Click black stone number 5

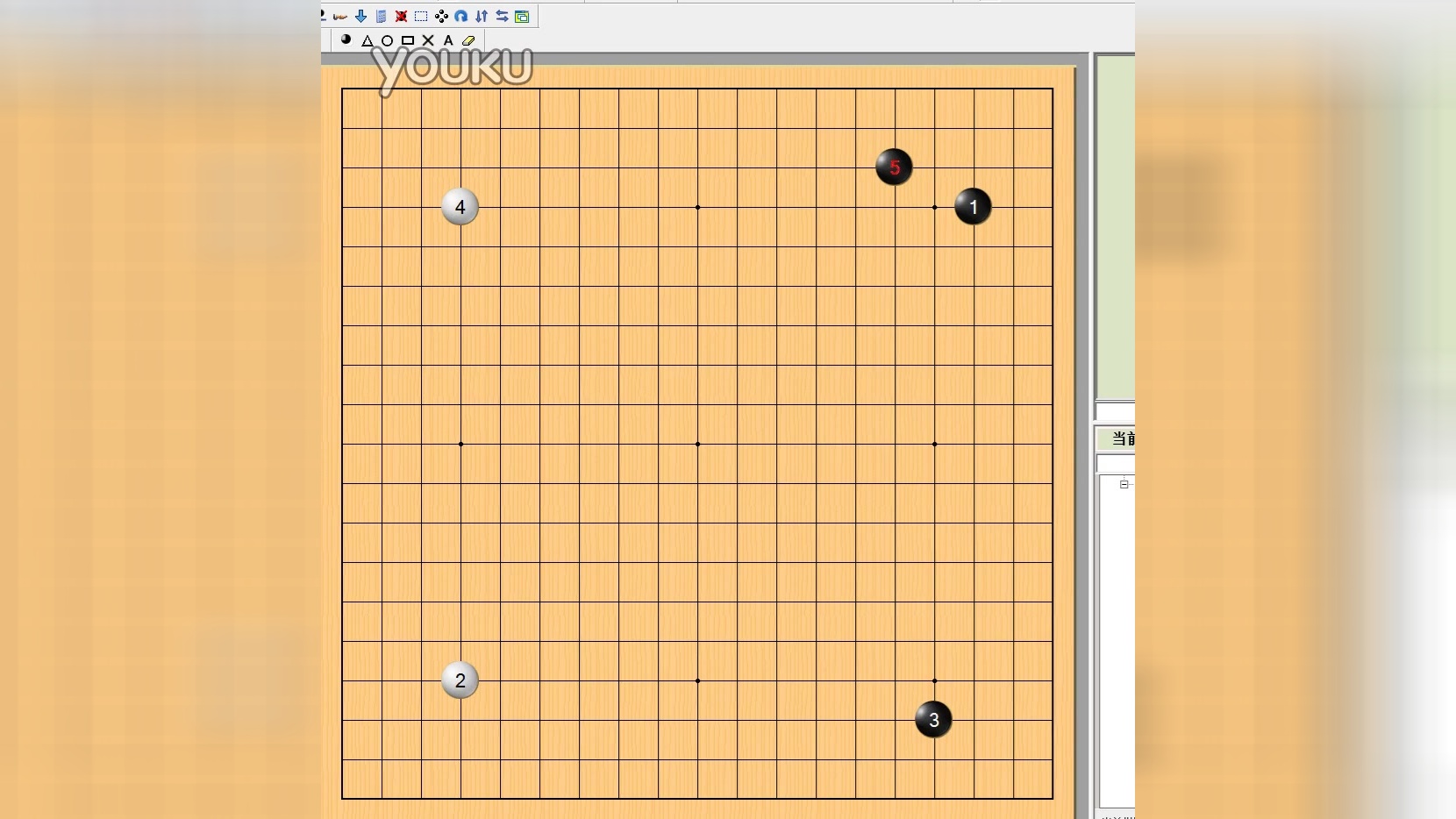click(894, 167)
